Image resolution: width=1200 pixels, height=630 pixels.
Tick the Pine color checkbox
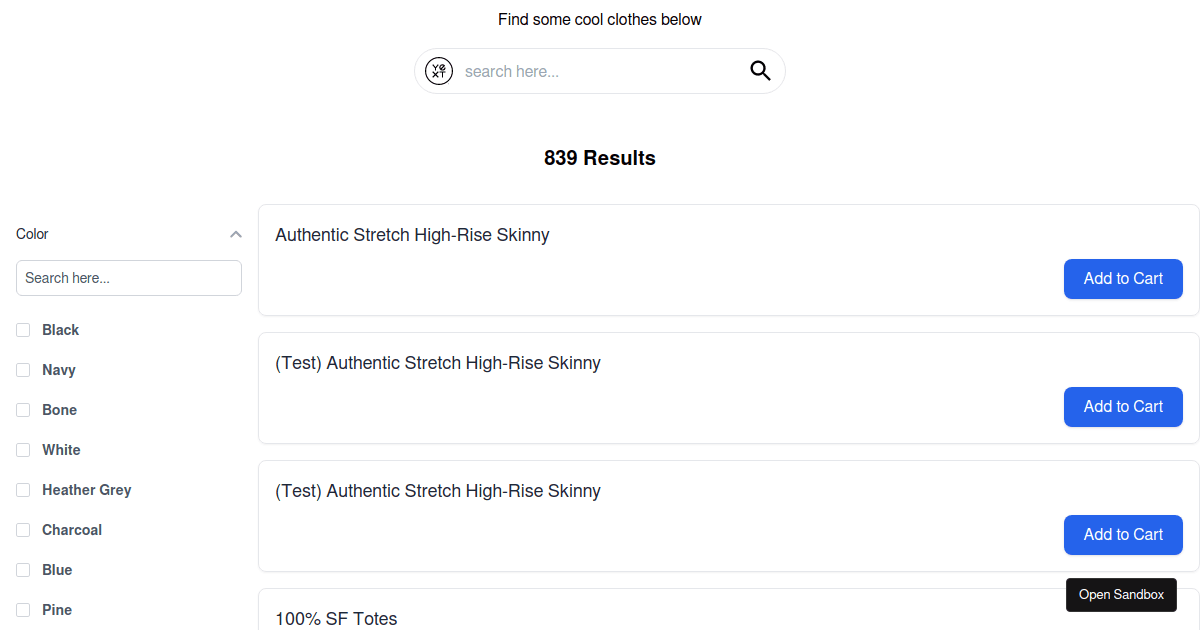tap(23, 610)
